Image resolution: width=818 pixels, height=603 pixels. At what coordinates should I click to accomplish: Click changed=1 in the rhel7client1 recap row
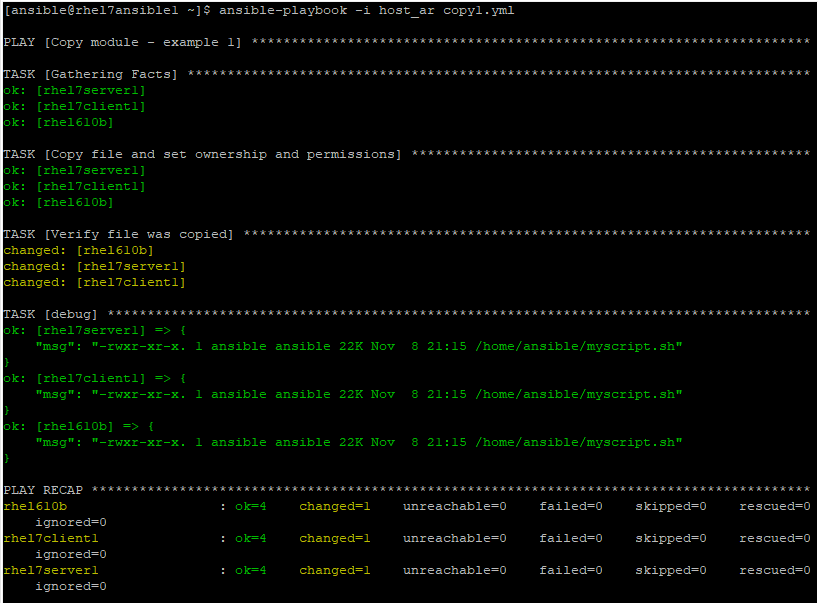(334, 538)
